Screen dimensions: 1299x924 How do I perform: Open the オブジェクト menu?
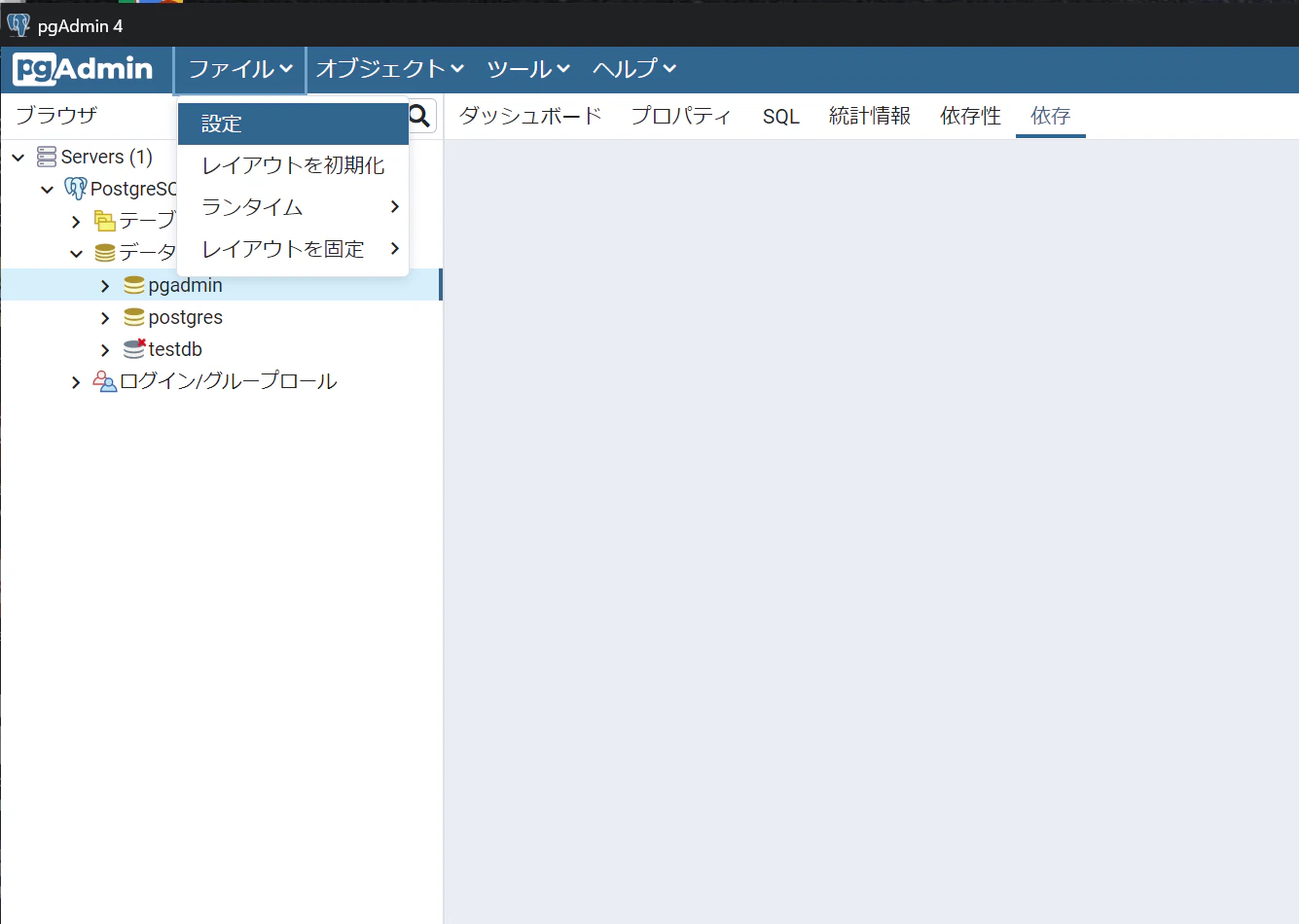[x=390, y=69]
